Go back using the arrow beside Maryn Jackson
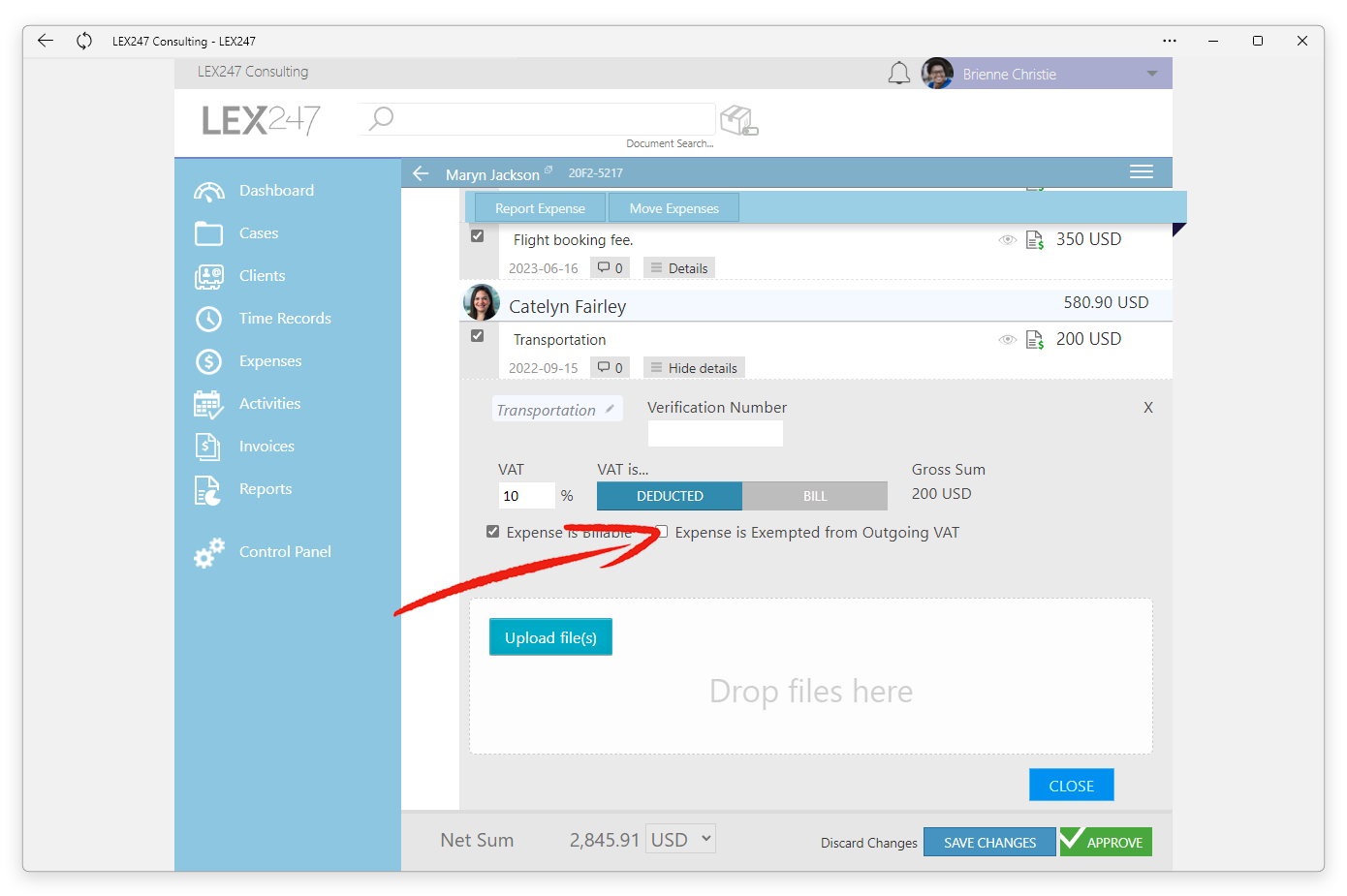1347x896 pixels. [421, 173]
